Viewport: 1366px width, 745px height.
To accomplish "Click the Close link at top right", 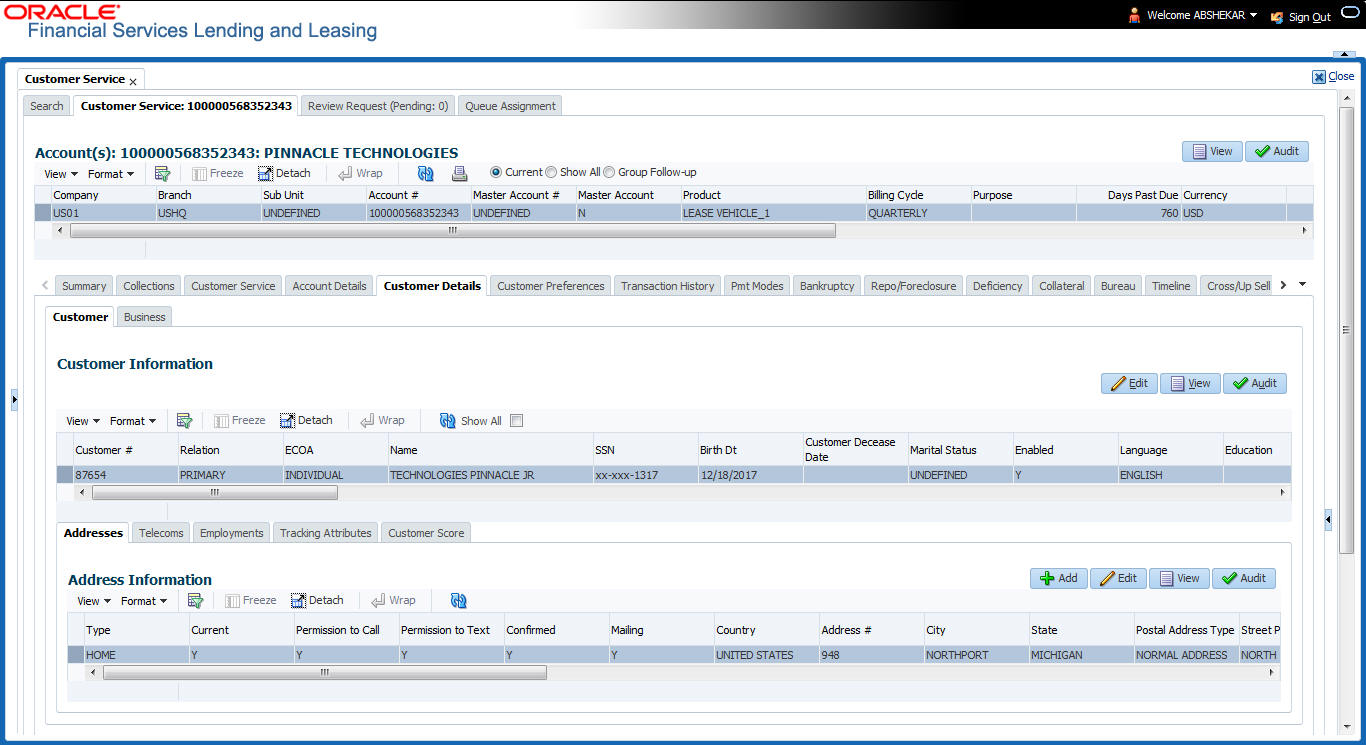I will pos(1341,76).
